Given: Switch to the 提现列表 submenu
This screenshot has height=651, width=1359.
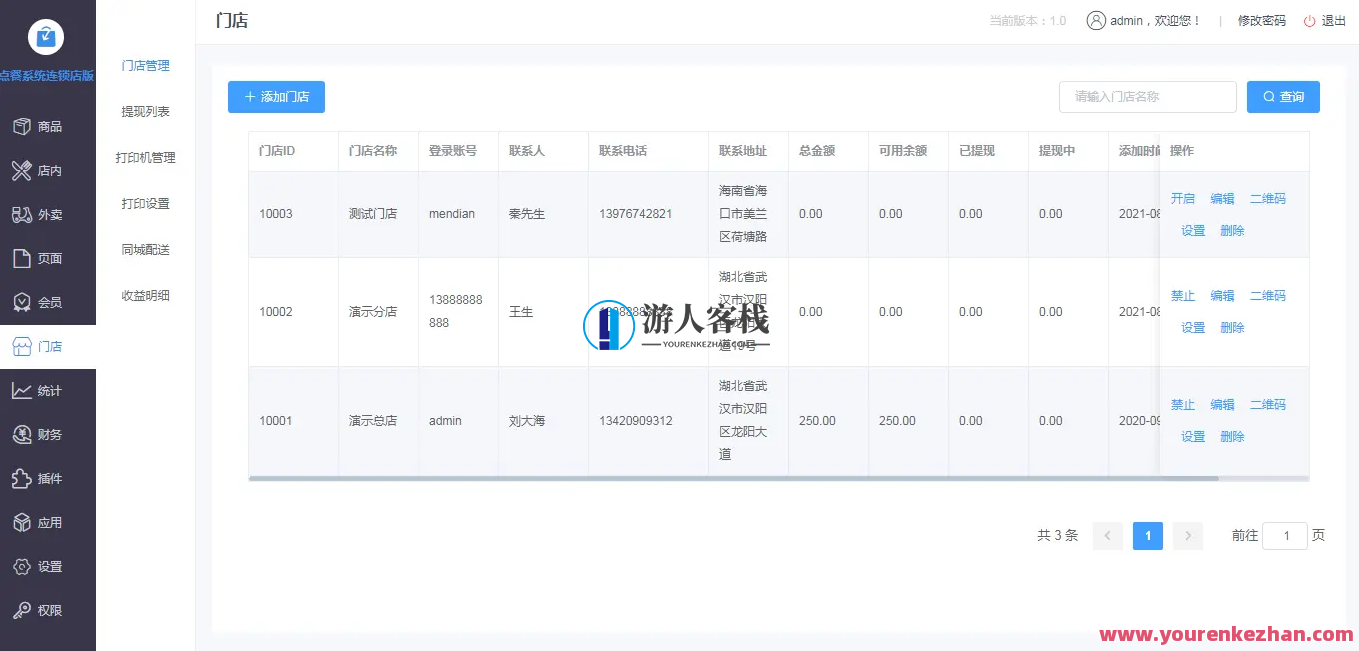Looking at the screenshot, I should [145, 111].
